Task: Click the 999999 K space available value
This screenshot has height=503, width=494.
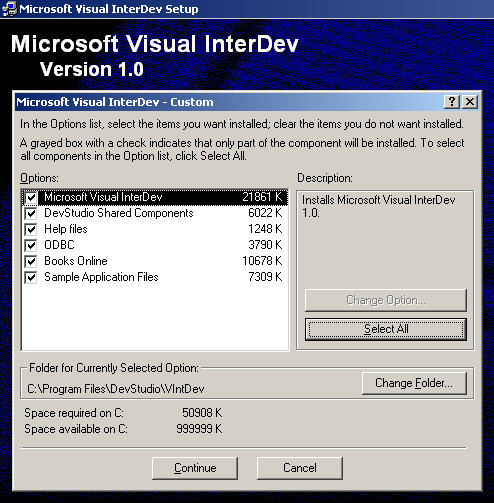Action: 199,429
